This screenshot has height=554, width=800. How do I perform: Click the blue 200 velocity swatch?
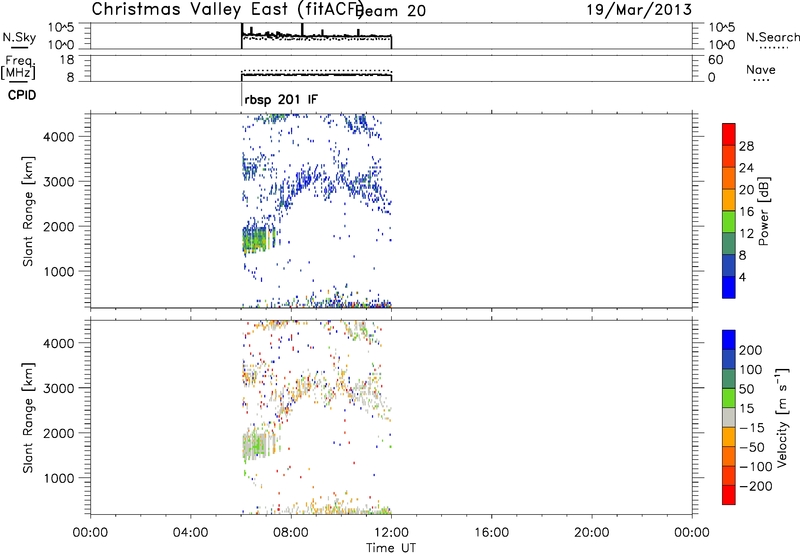click(729, 340)
